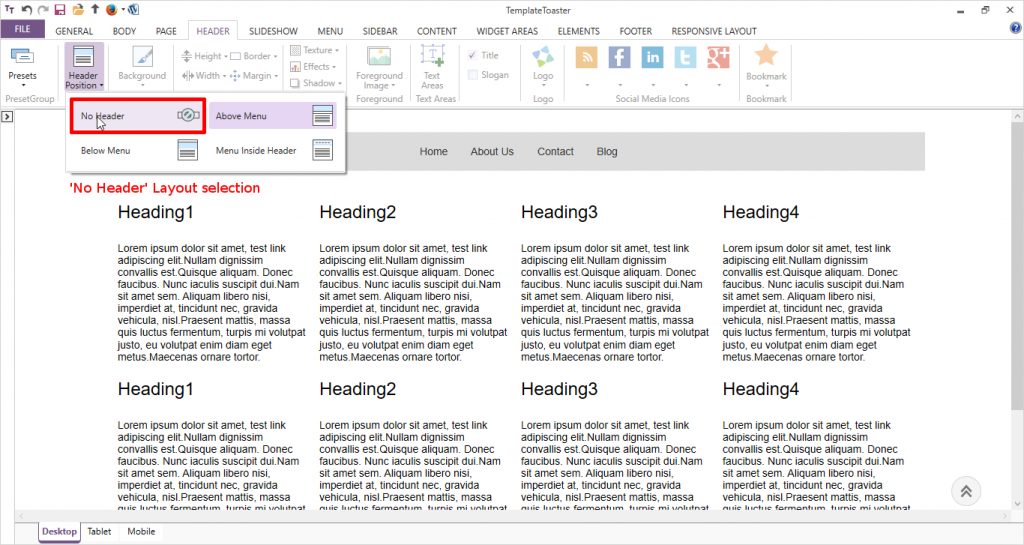This screenshot has width=1024, height=545.
Task: Toggle the Title checkbox
Action: click(473, 56)
